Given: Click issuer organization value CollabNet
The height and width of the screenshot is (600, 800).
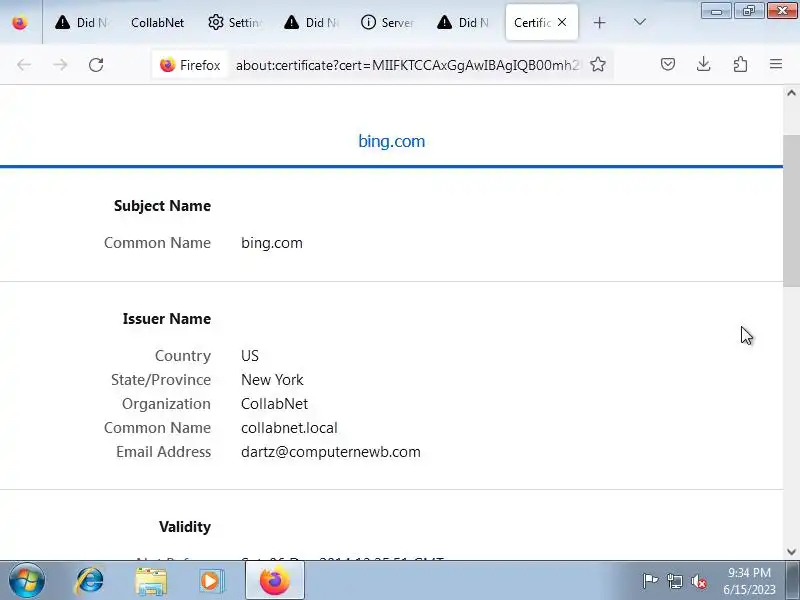Looking at the screenshot, I should [274, 404].
